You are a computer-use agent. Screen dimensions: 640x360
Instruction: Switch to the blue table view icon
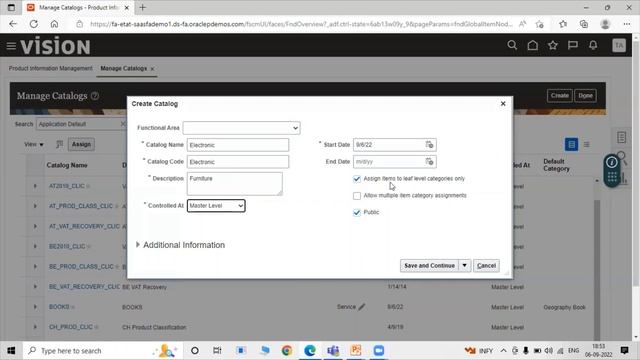coord(571,144)
